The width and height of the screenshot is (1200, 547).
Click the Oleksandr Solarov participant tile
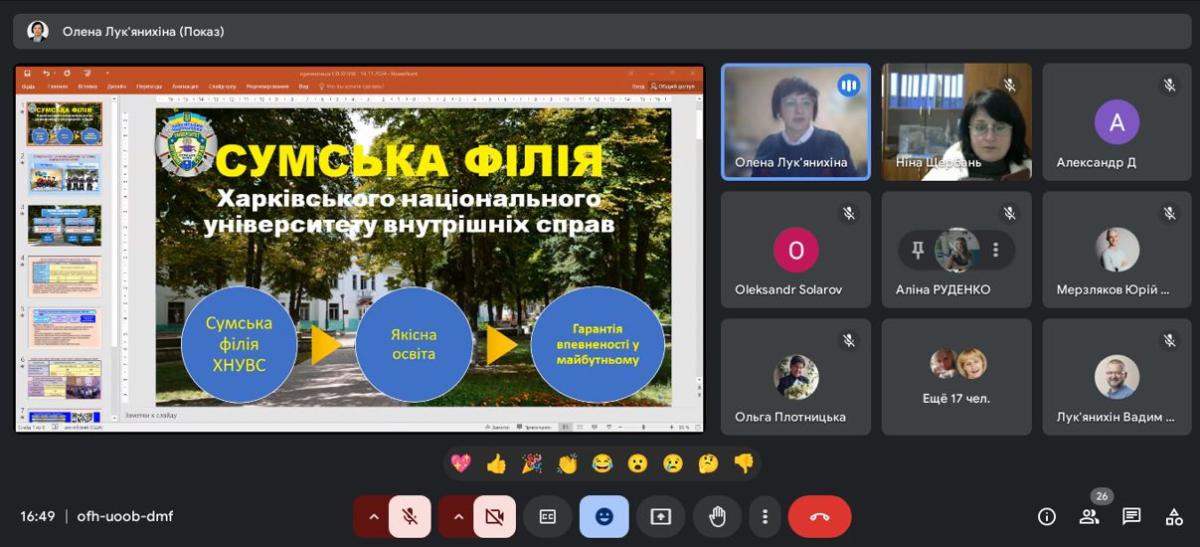(x=796, y=250)
